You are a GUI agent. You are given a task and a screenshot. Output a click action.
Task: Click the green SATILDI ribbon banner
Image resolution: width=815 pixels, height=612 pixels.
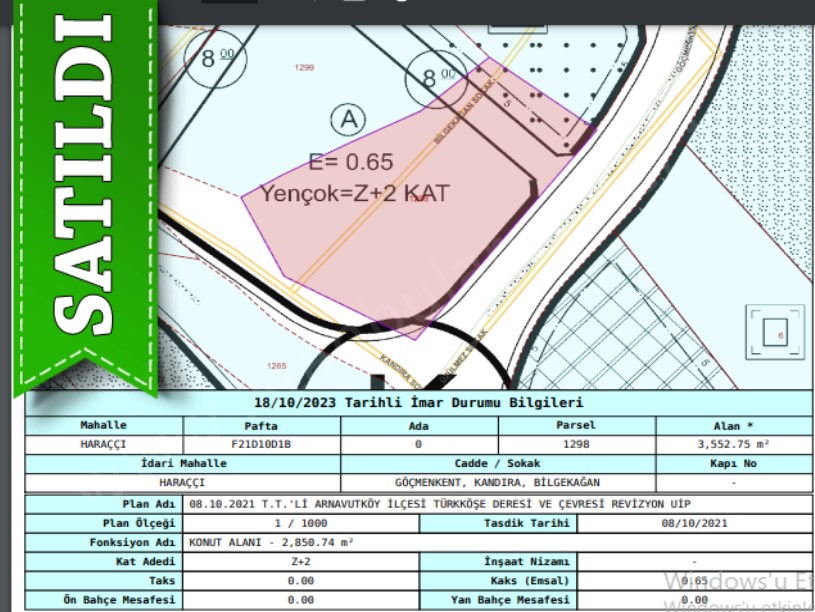coord(82,190)
